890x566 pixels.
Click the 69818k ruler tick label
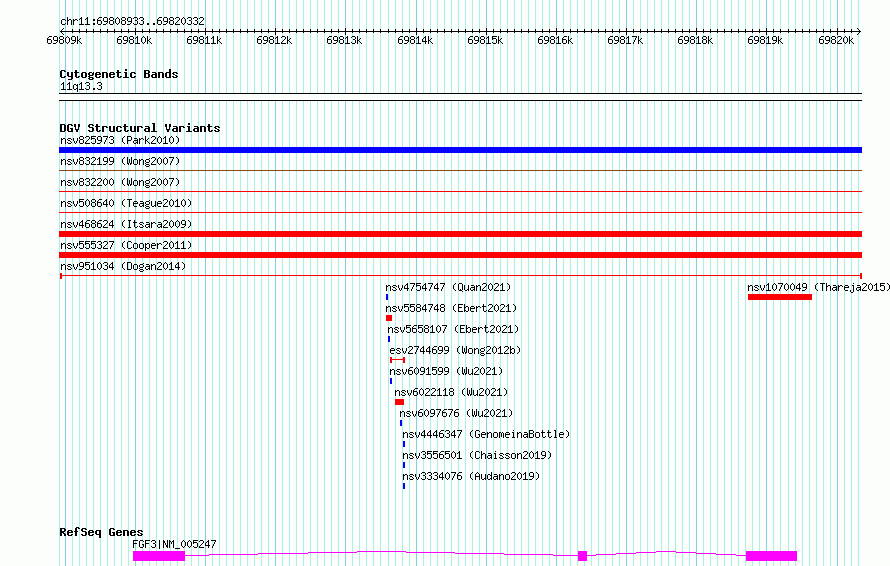click(x=695, y=40)
